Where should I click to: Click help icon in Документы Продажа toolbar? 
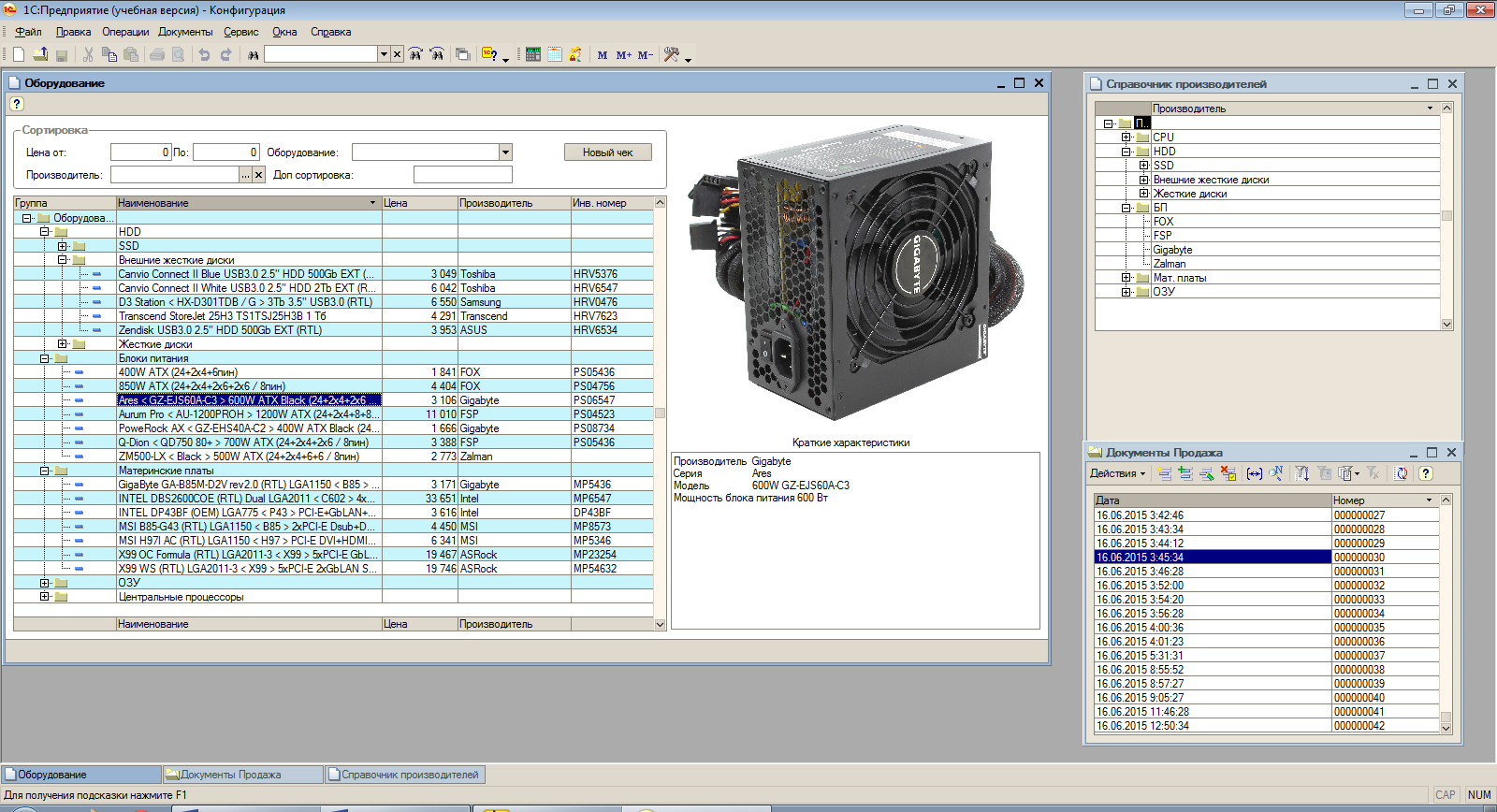pyautogui.click(x=1426, y=473)
